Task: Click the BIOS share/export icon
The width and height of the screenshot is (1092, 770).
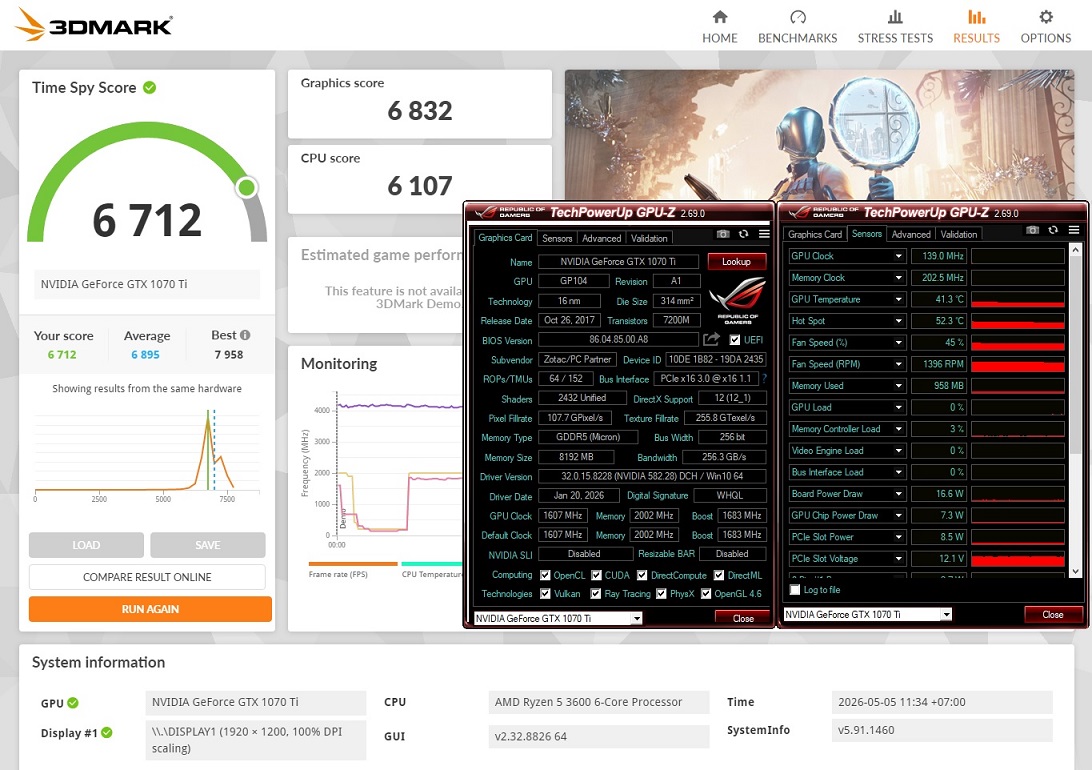Action: click(x=711, y=339)
